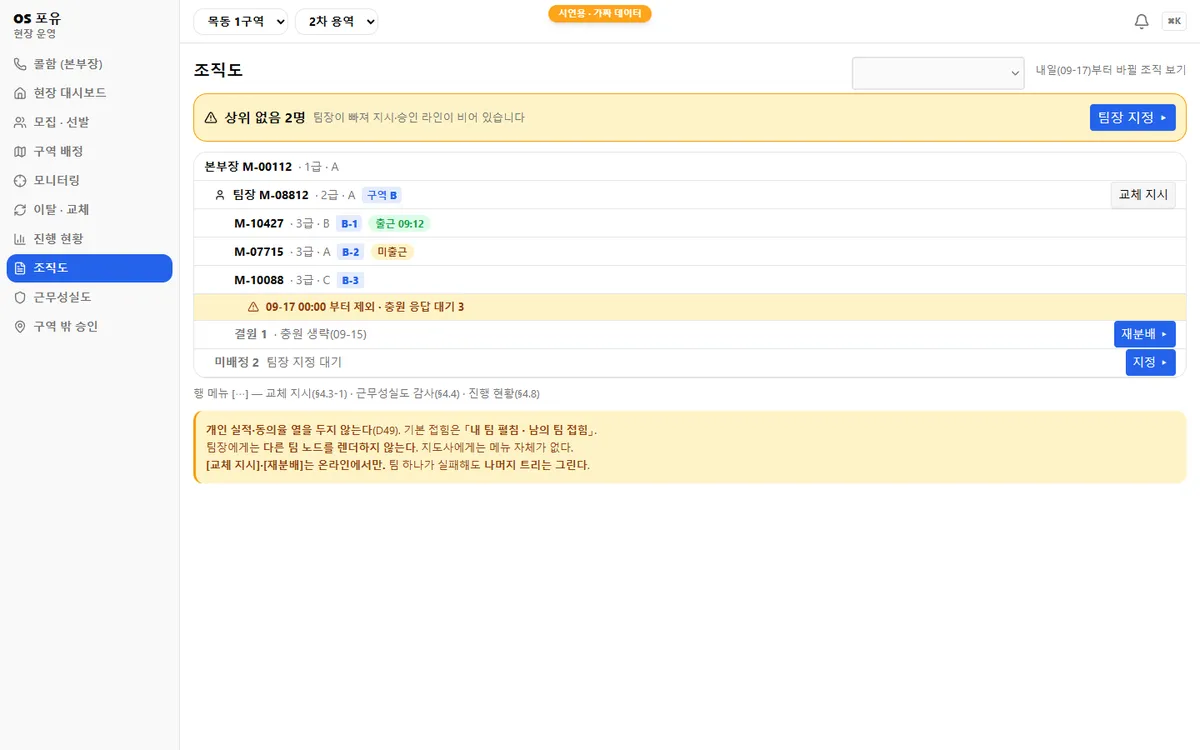Click the person icon beside 팀장 M-08812
The image size is (1200, 750).
pyautogui.click(x=220, y=195)
